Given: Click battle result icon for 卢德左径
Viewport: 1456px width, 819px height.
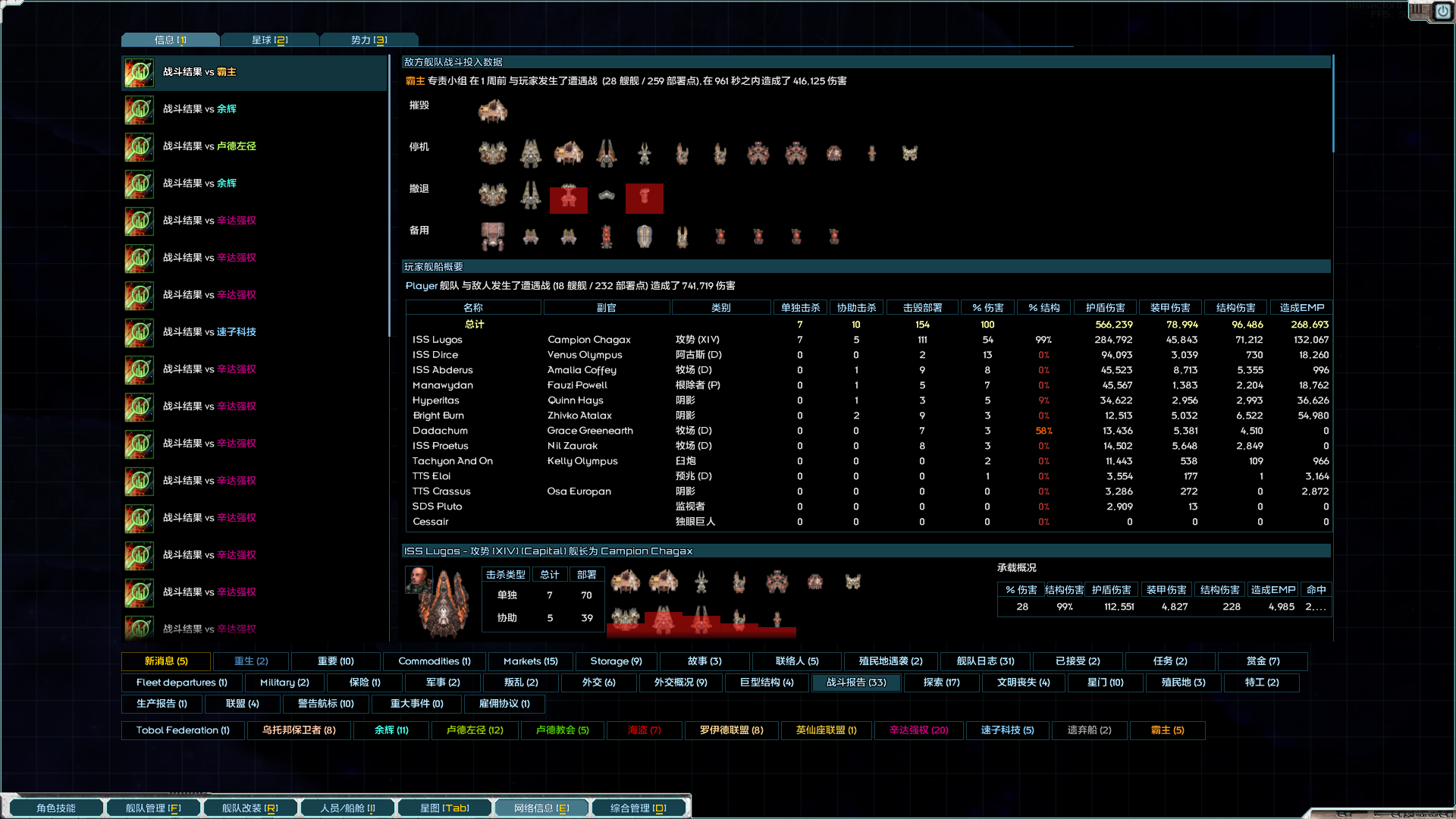Looking at the screenshot, I should coord(140,147).
